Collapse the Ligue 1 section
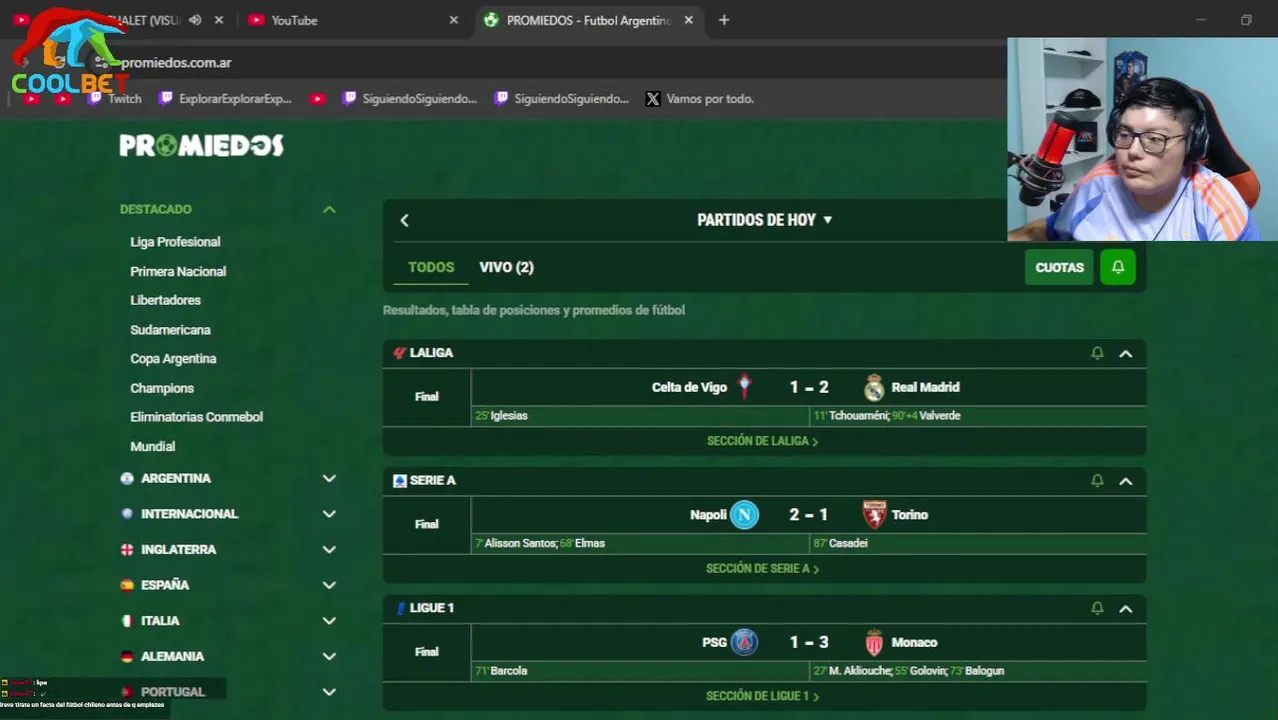This screenshot has height=720, width=1278. [x=1126, y=608]
